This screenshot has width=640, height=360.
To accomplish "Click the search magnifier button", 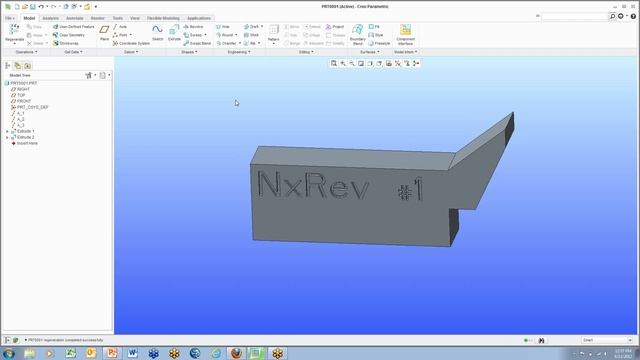I will (612, 16).
